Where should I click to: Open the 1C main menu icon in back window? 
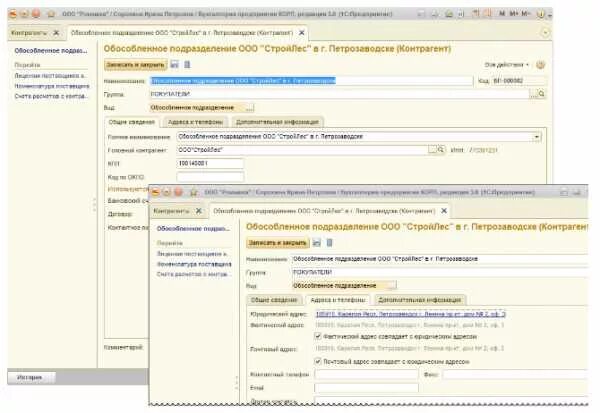coord(13,14)
